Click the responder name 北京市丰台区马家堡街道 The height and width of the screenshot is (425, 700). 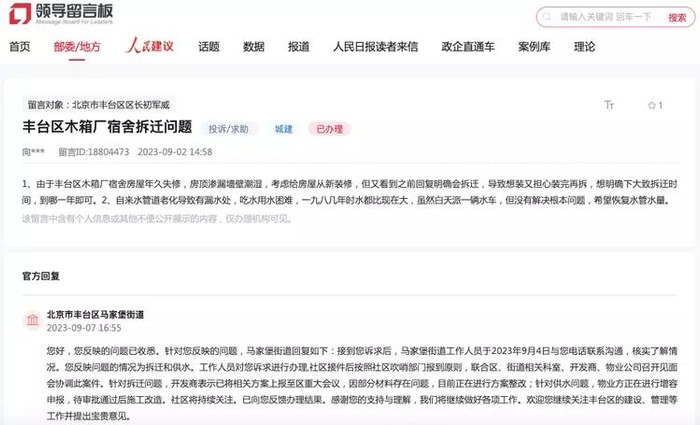[96, 314]
